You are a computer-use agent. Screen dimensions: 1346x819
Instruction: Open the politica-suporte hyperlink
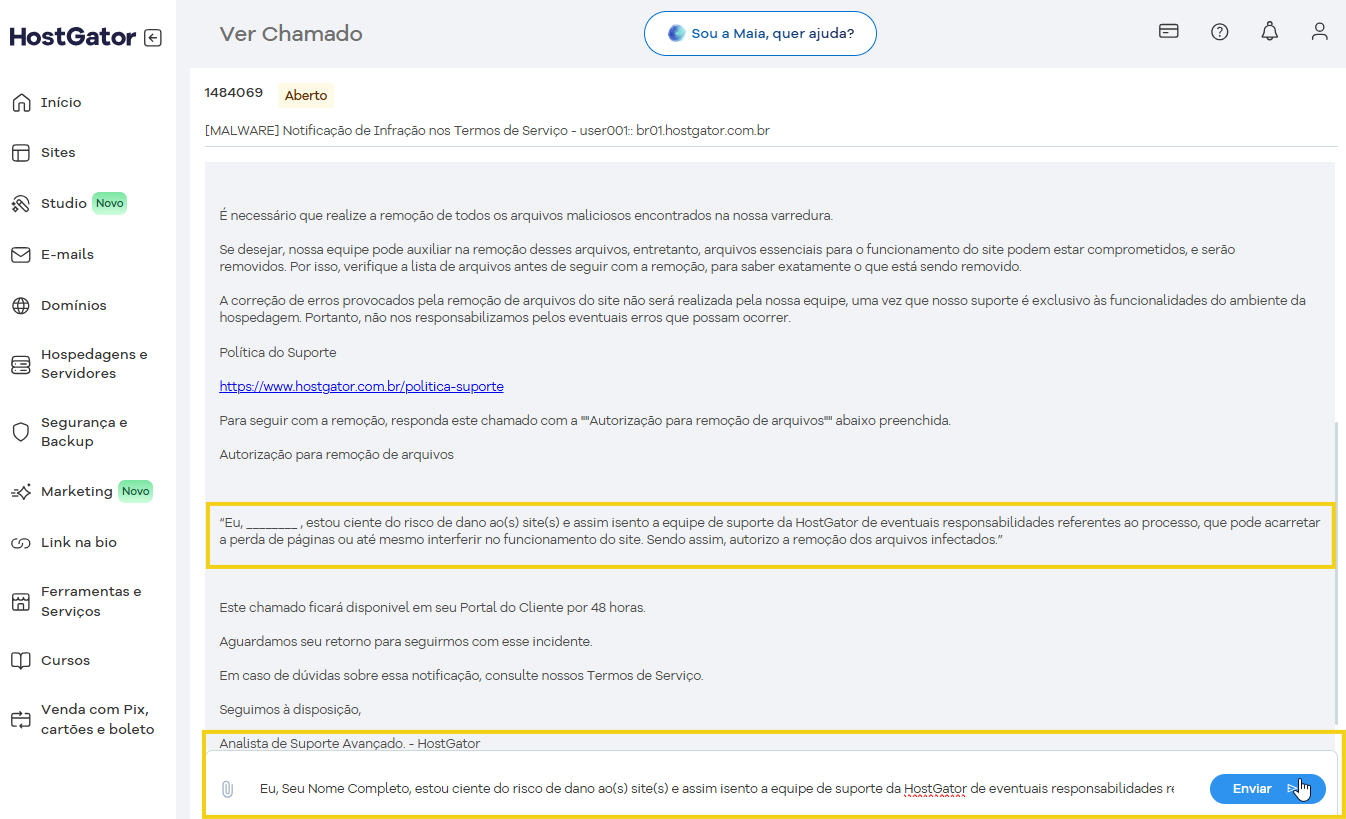click(x=361, y=386)
